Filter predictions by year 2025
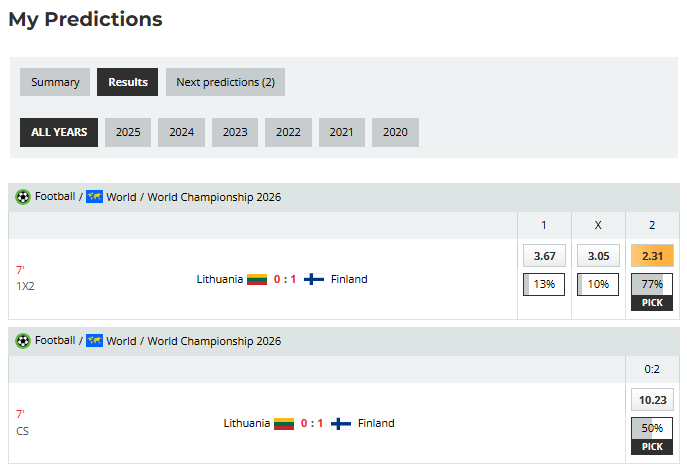The image size is (687, 469). click(x=128, y=132)
